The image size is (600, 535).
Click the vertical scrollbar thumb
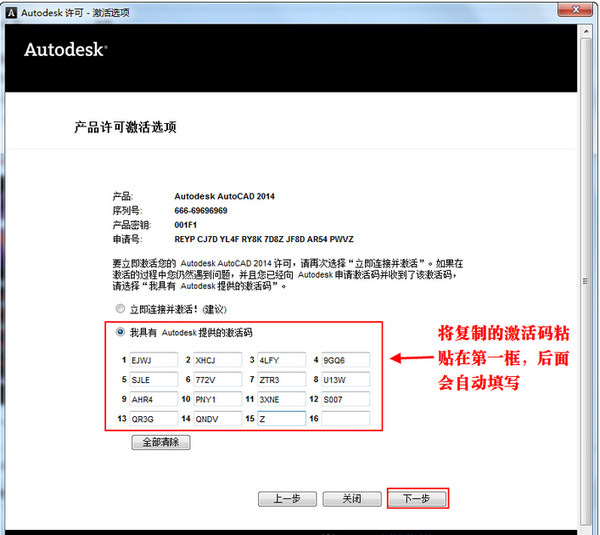[586, 281]
